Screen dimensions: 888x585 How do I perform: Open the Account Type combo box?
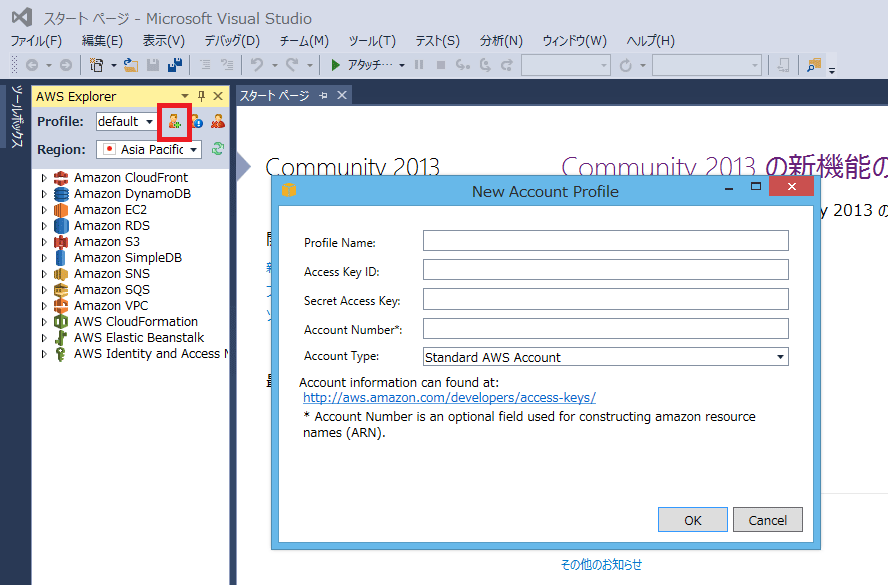tap(605, 357)
